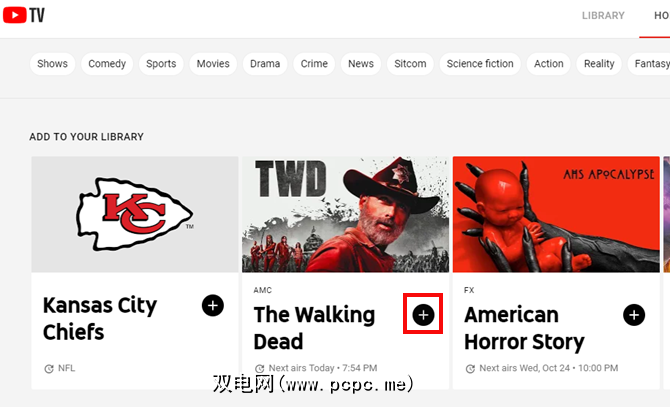The height and width of the screenshot is (407, 670).
Task: Open the Library tab
Action: point(603,16)
